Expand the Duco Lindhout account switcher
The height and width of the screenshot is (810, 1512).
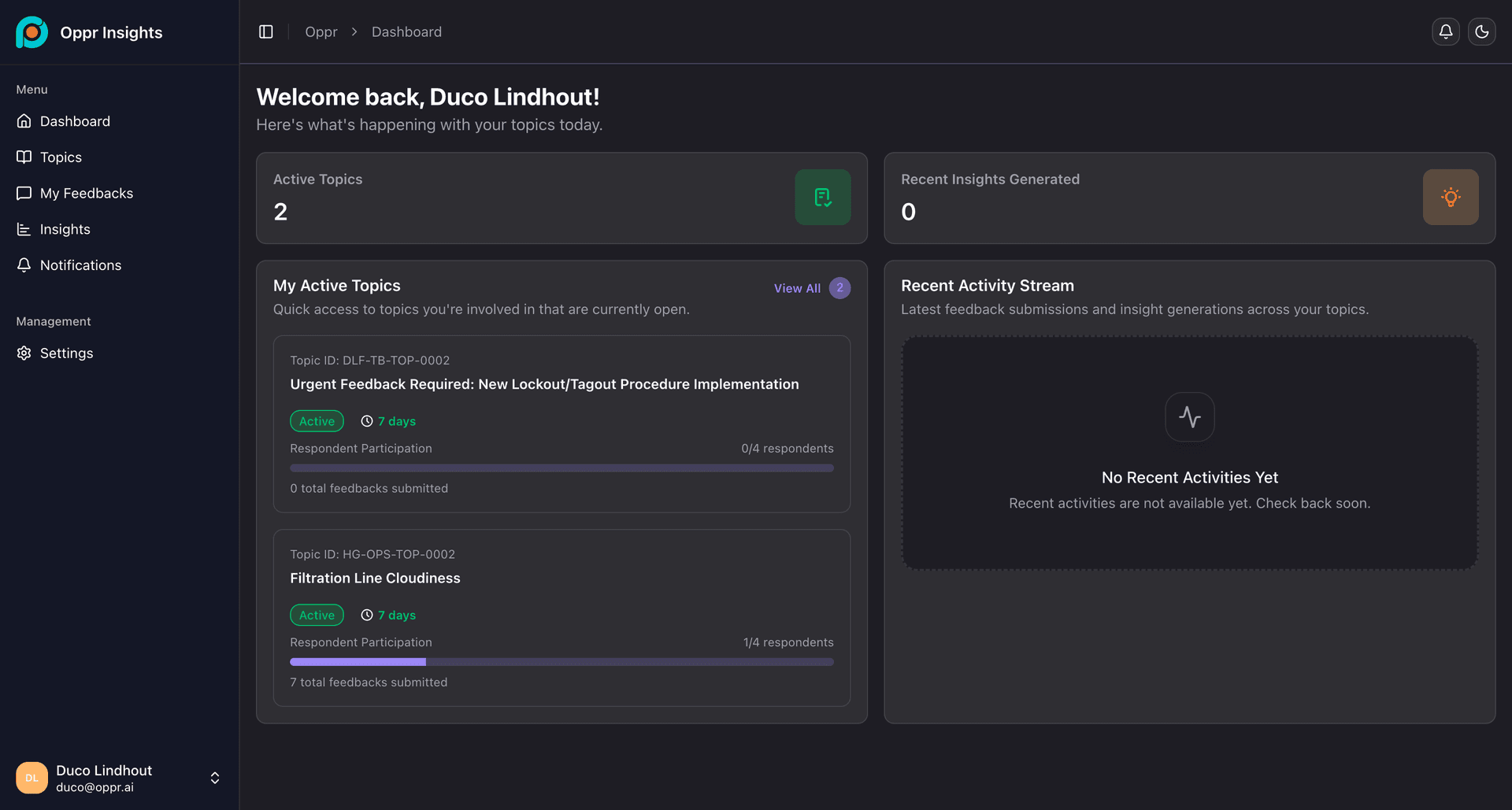click(x=215, y=778)
